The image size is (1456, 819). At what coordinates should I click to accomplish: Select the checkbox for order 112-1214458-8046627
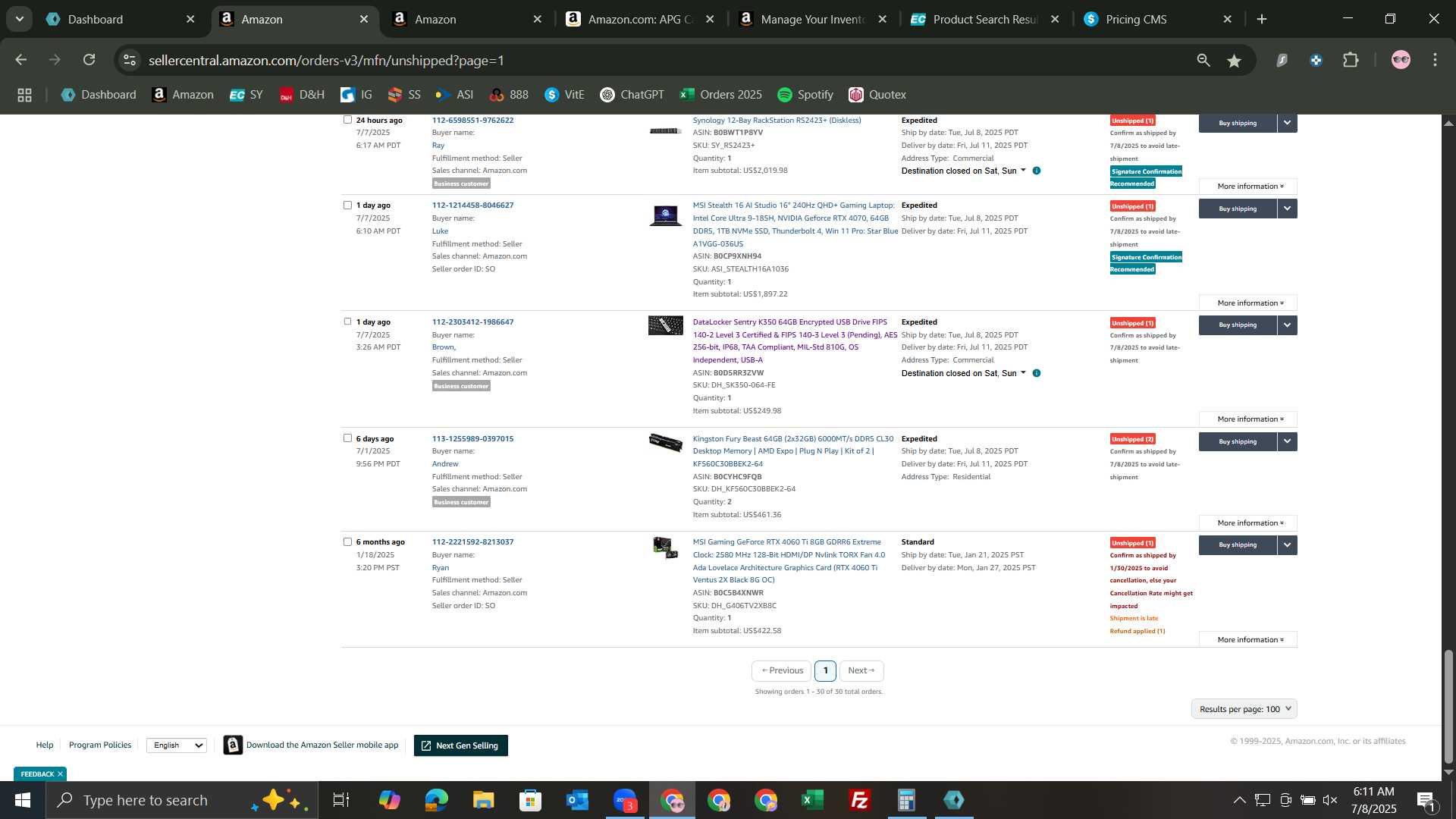click(347, 205)
